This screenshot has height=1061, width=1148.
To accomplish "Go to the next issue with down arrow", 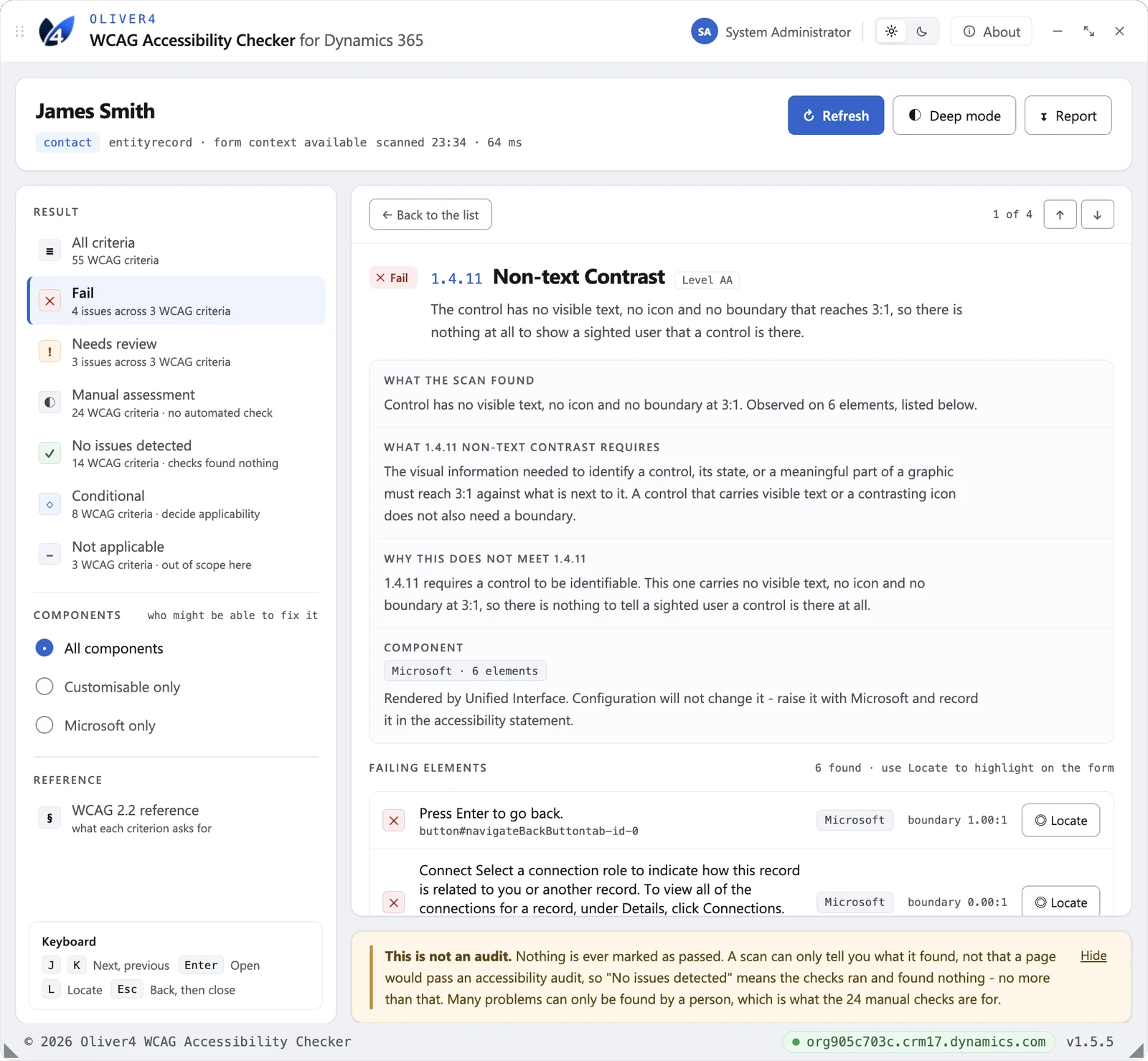I will [x=1097, y=214].
